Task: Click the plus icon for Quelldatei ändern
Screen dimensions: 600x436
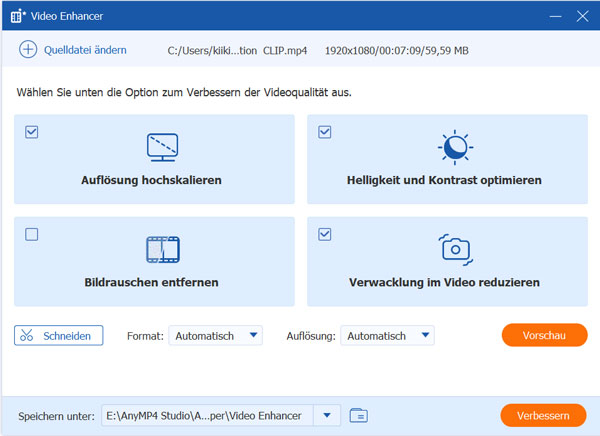Action: 28,50
